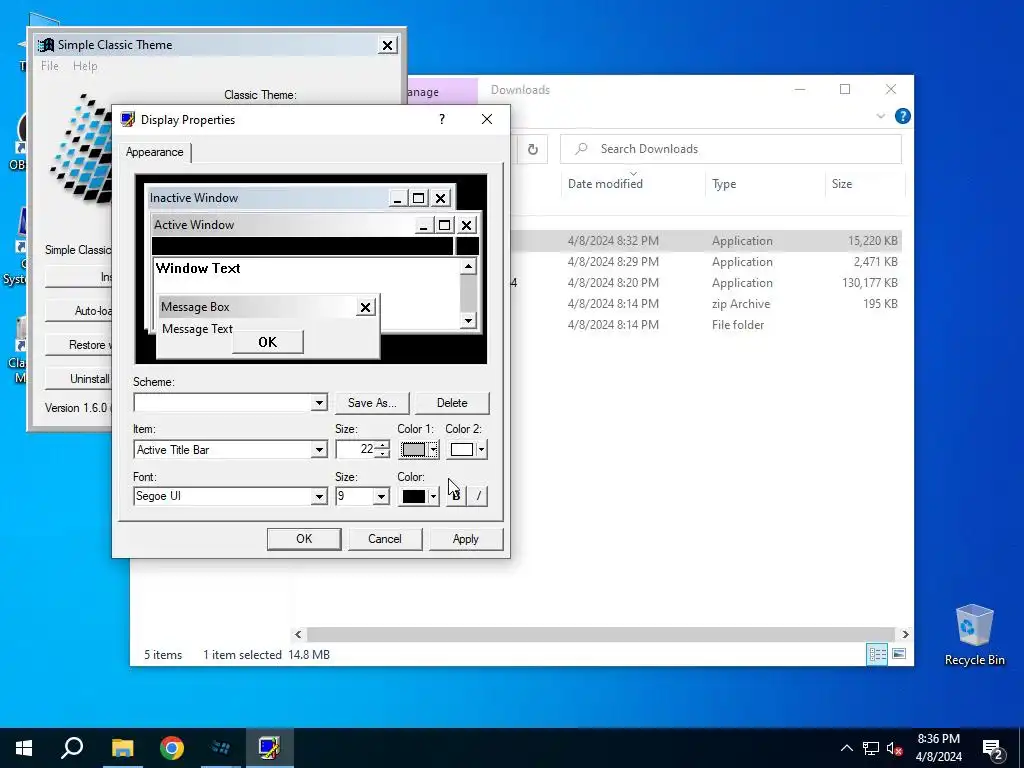Select row with size 15,220 KB
This screenshot has height=768, width=1024.
705,241
